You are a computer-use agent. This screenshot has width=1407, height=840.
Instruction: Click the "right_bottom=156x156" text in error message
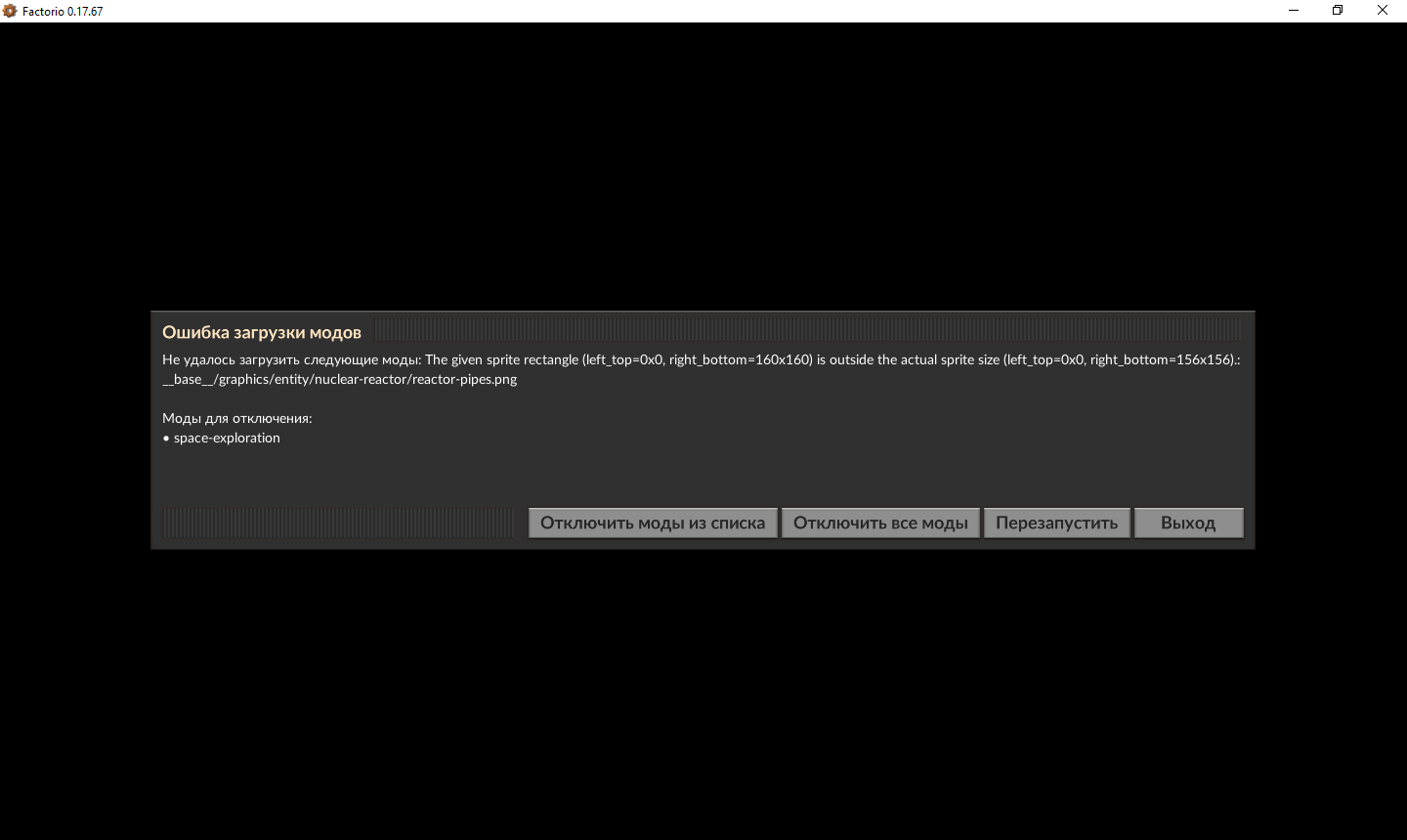[x=1162, y=359]
